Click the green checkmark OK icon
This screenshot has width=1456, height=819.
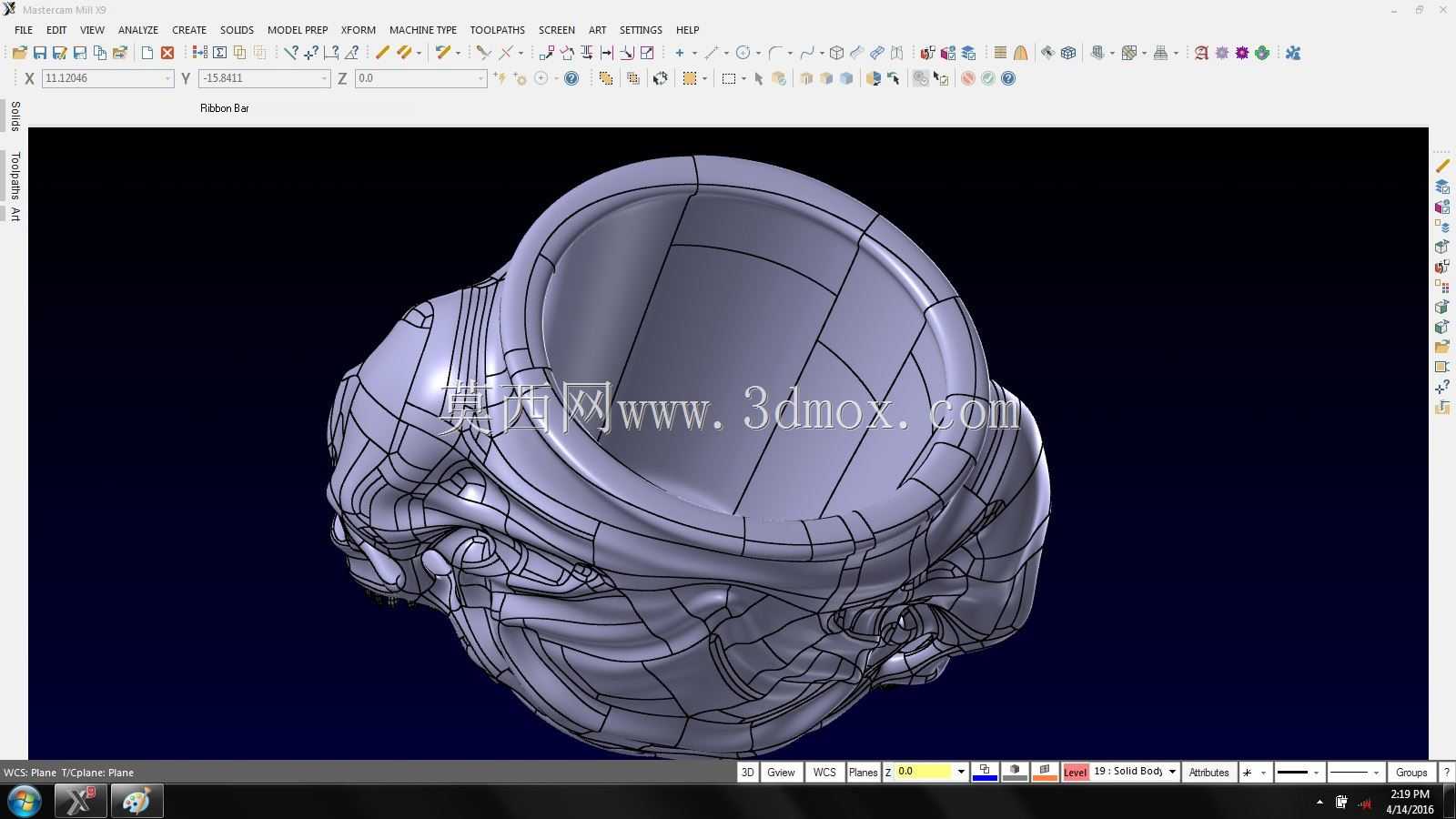point(988,78)
